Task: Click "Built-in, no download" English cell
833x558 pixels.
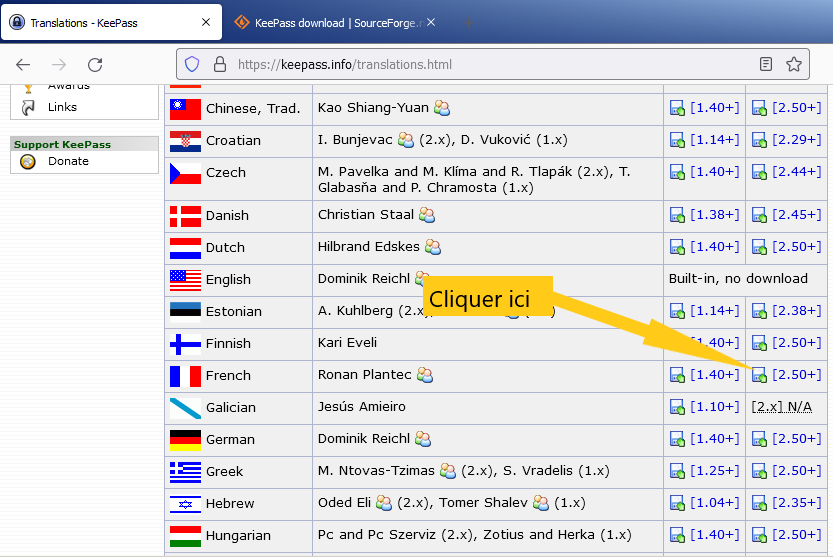Action: [738, 278]
